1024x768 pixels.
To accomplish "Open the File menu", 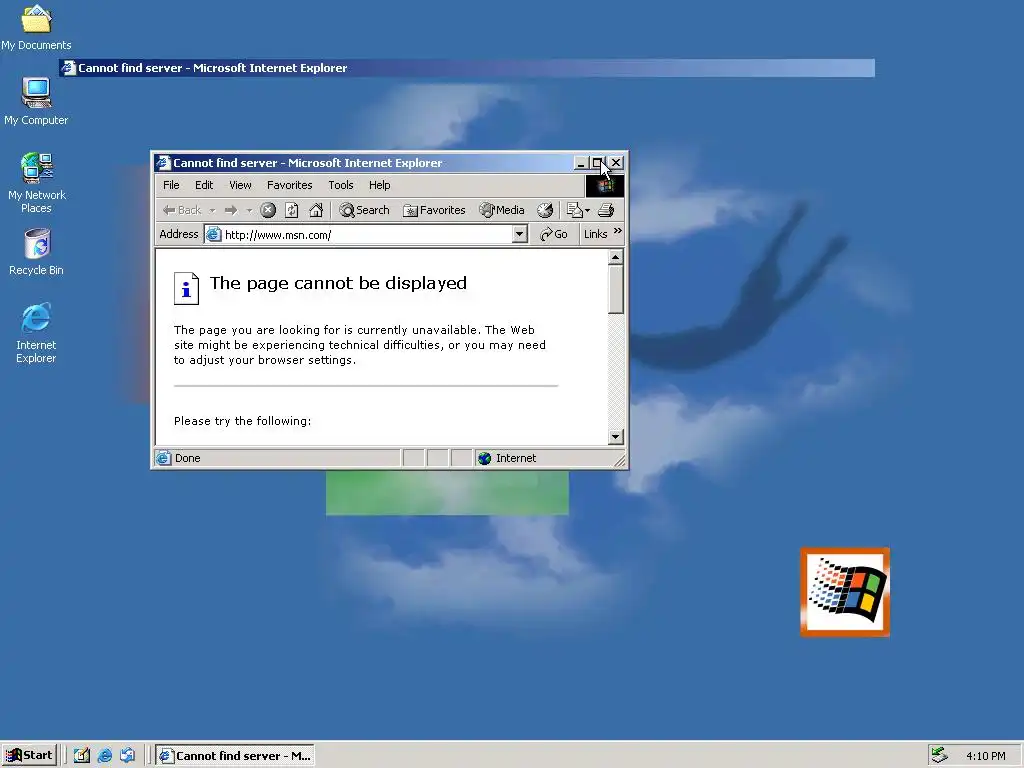I will coord(171,185).
